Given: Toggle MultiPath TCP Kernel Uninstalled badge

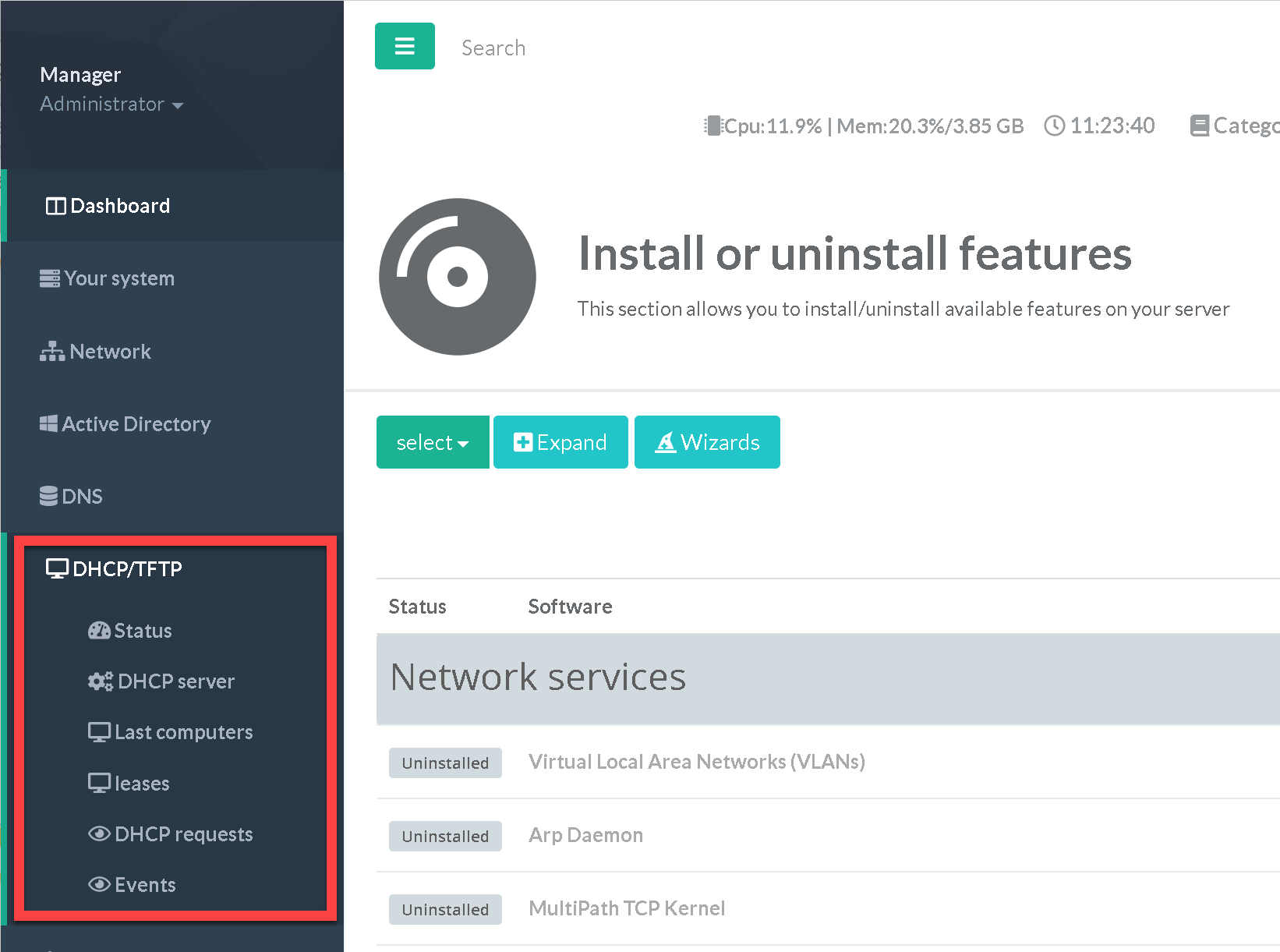Looking at the screenshot, I should point(445,909).
